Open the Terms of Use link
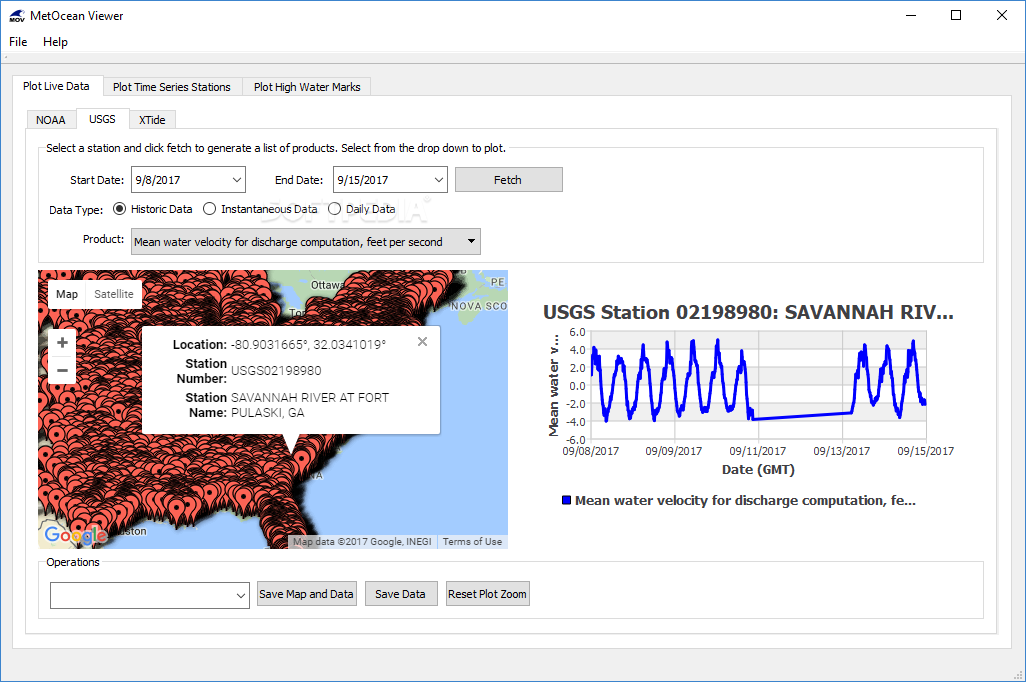Screen dimensions: 1026x682 click(472, 542)
